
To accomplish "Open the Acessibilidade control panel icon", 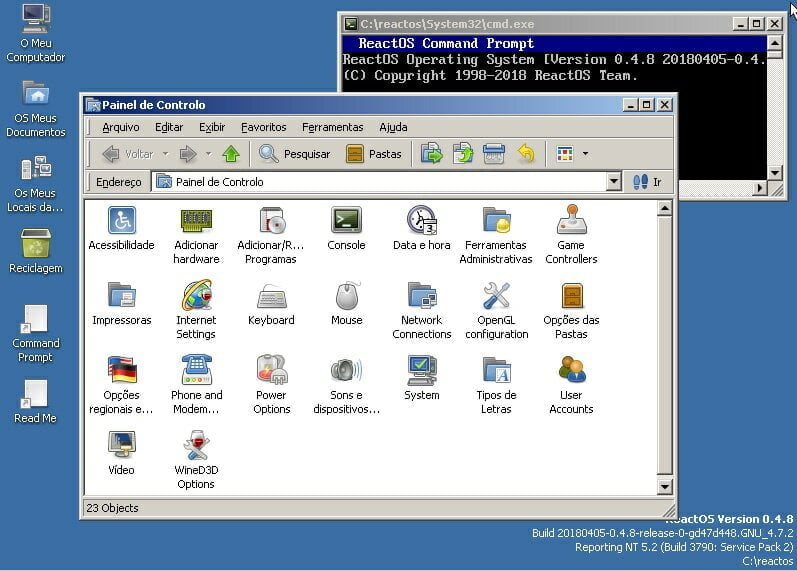I will coord(121,220).
